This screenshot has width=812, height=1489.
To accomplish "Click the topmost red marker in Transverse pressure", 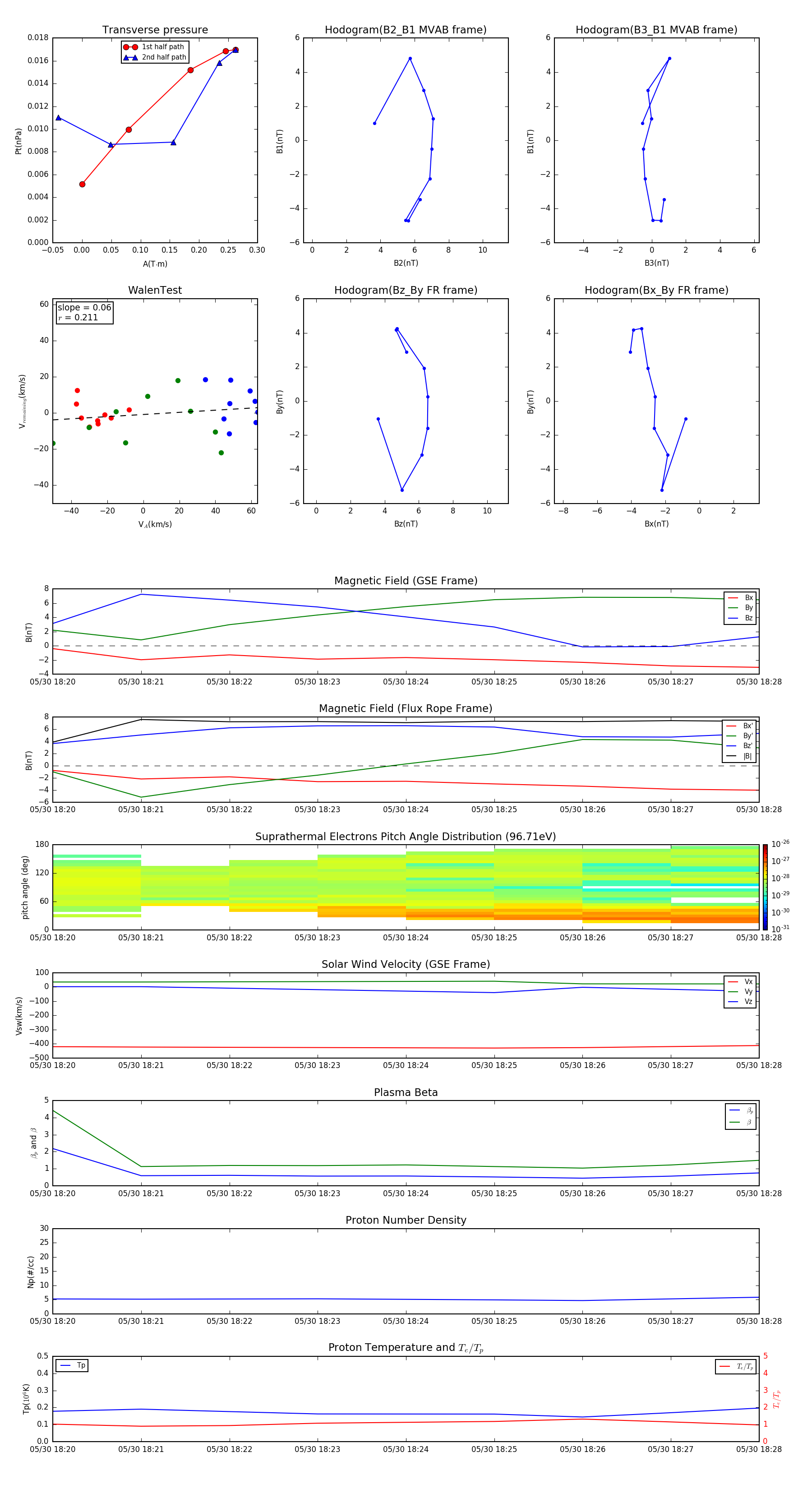I will pos(235,50).
